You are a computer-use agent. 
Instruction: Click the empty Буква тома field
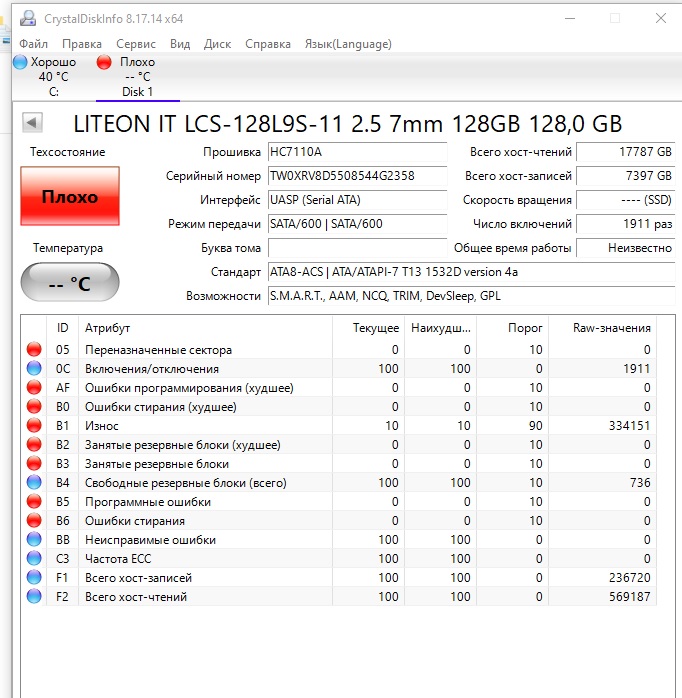click(x=357, y=248)
